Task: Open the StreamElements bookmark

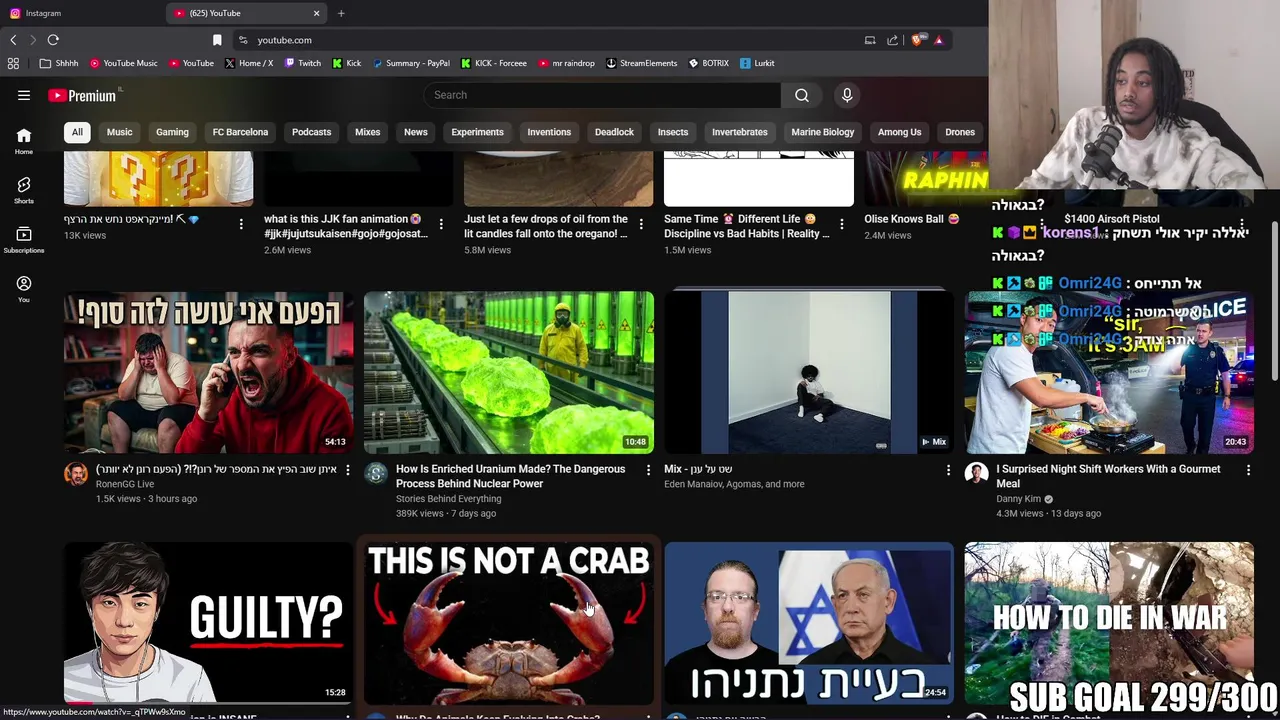Action: point(642,63)
